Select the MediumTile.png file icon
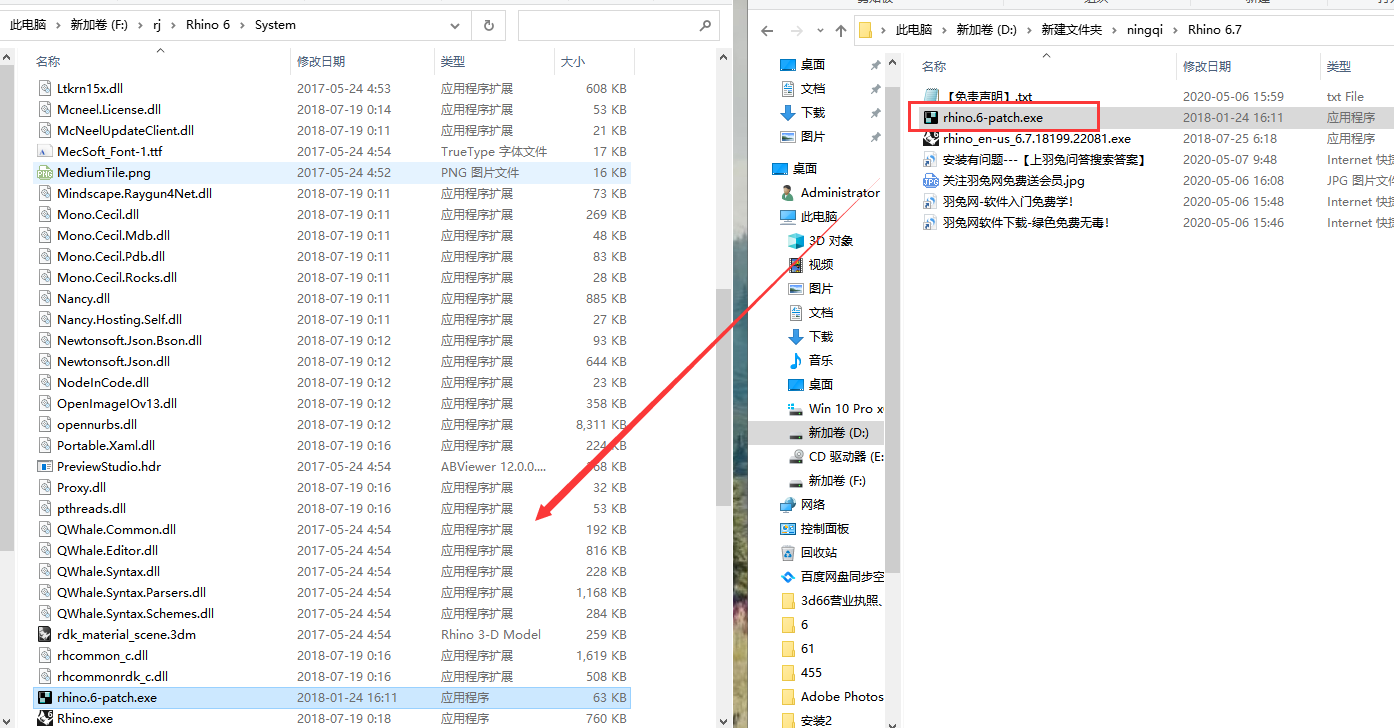1394x728 pixels. [45, 173]
